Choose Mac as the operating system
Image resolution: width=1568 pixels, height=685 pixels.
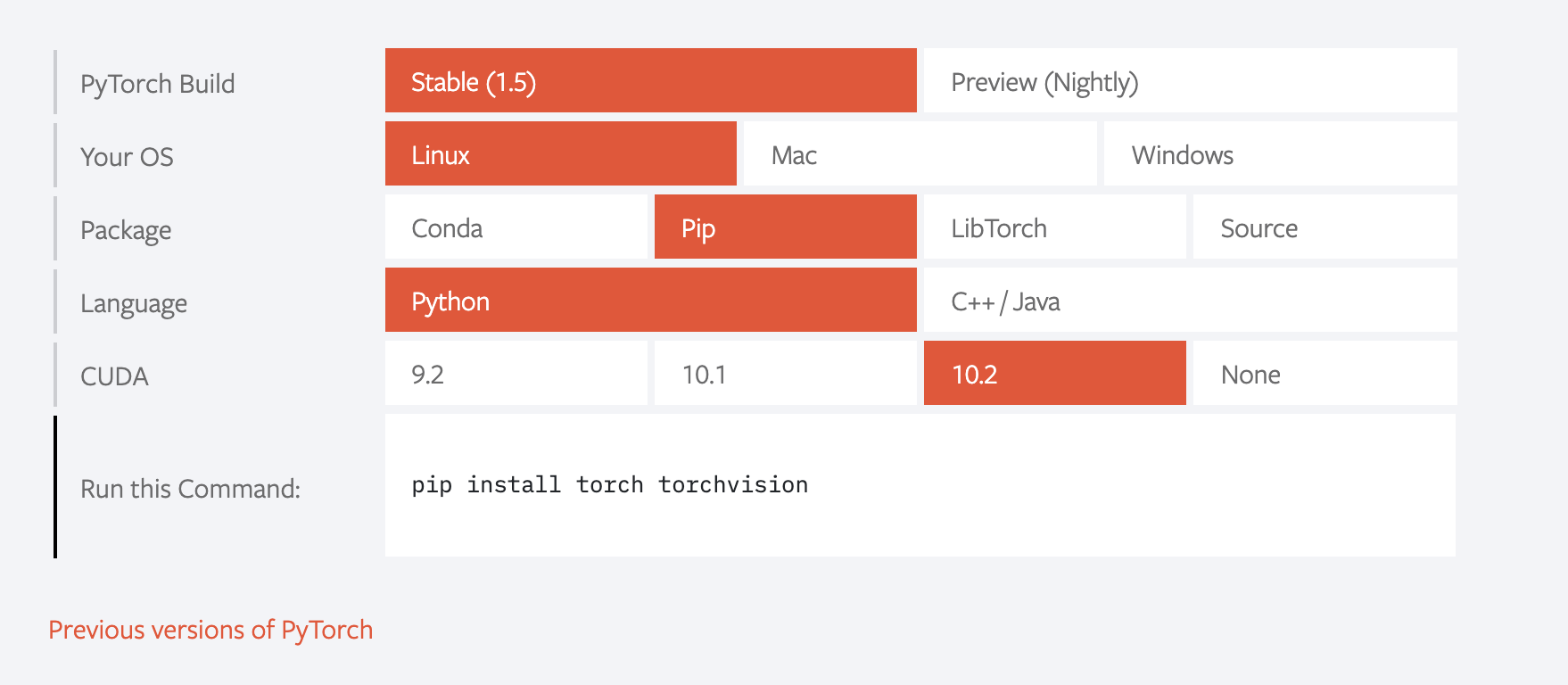pyautogui.click(x=920, y=153)
